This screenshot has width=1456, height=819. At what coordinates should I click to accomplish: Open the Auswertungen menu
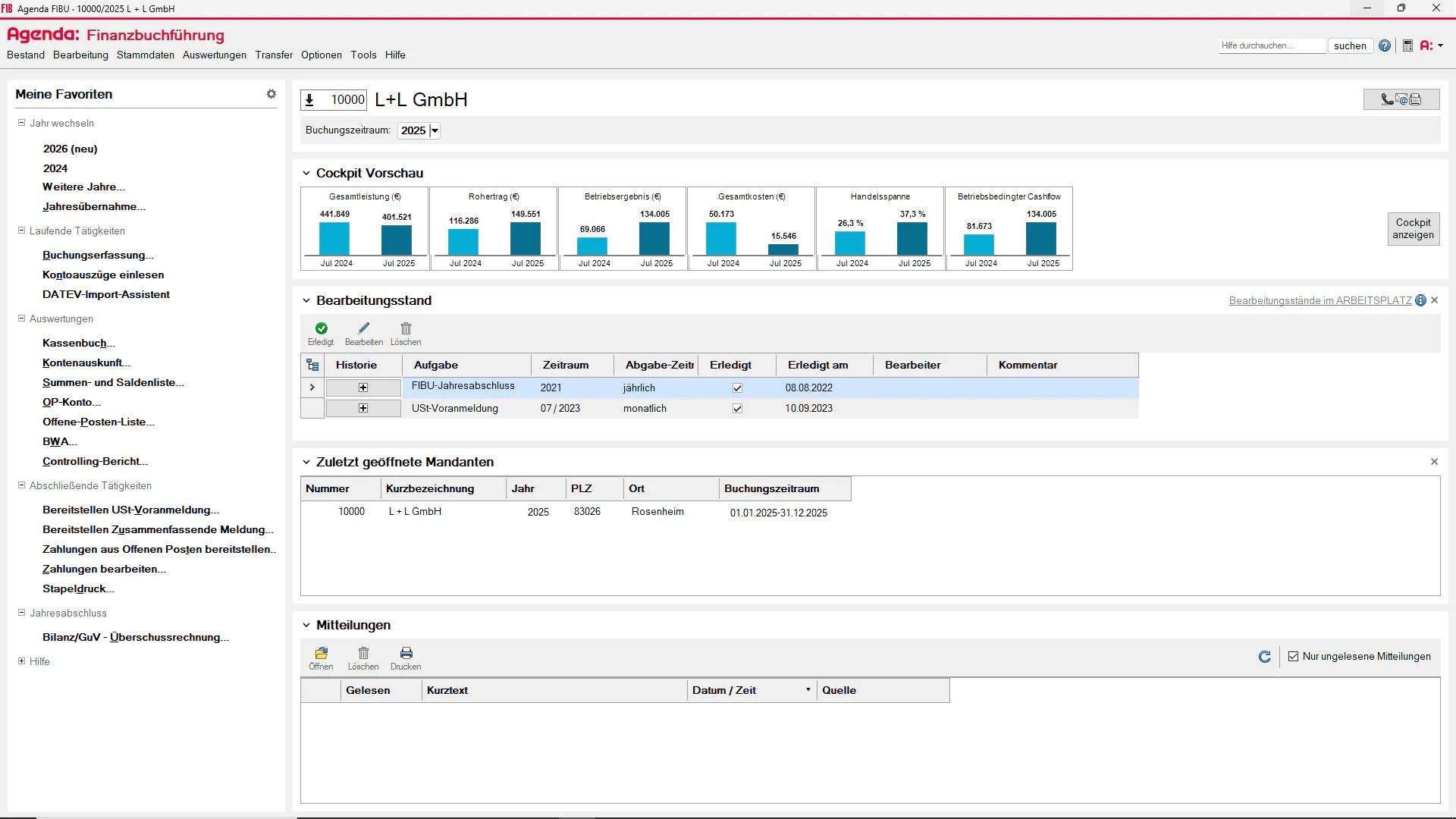[x=215, y=55]
